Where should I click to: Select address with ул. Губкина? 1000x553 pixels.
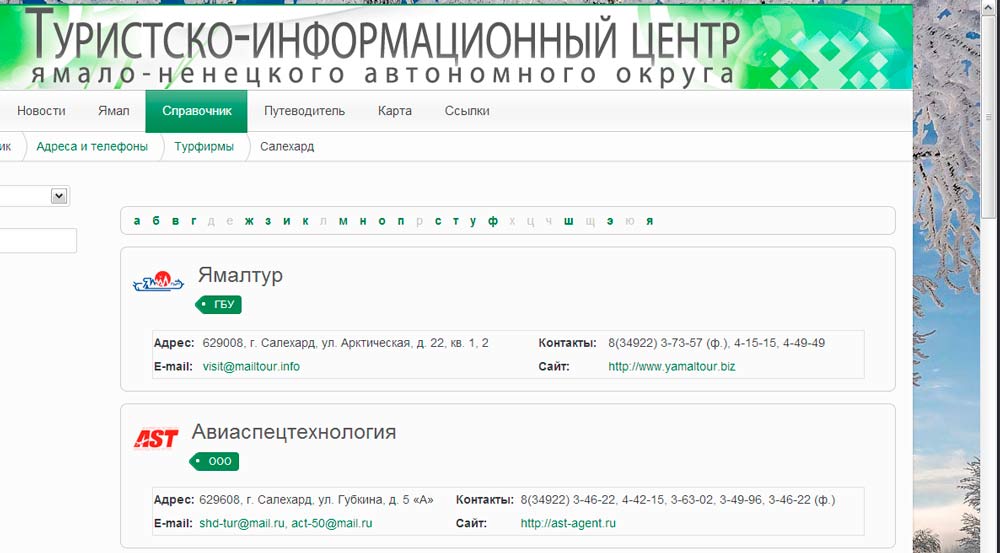(316, 500)
